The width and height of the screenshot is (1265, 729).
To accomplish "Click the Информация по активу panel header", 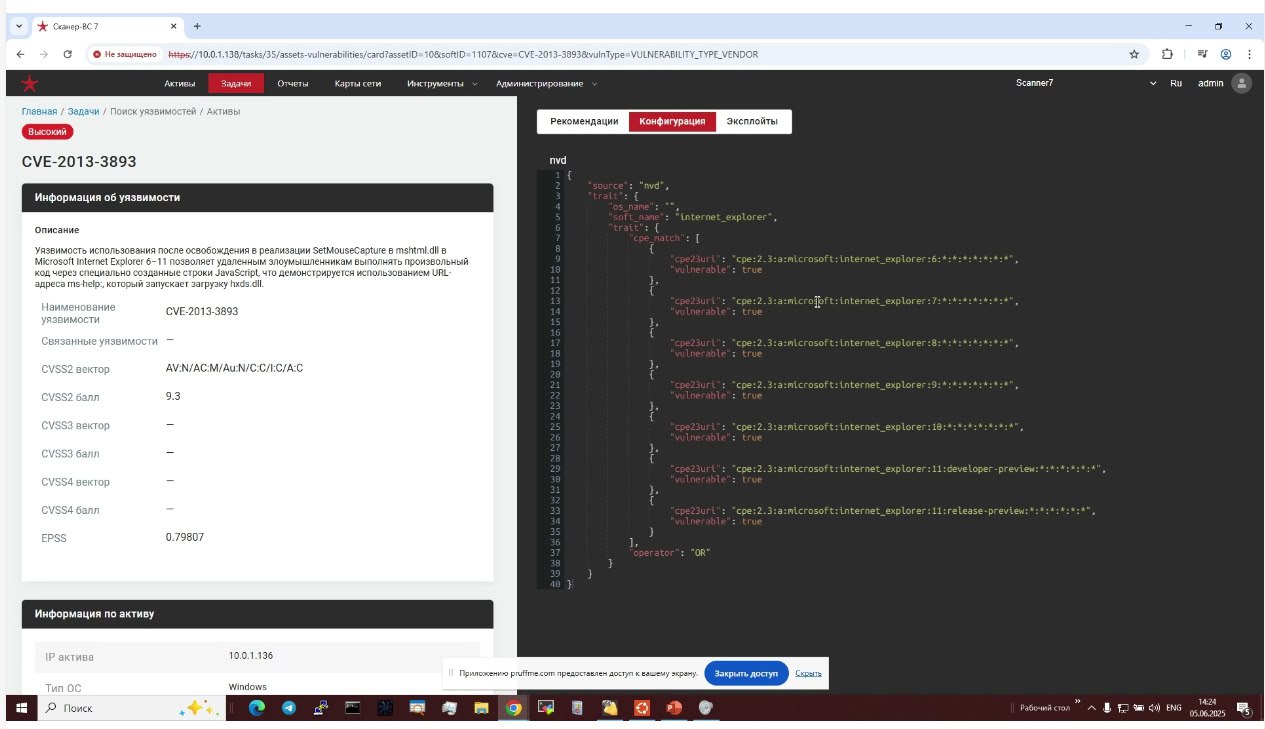I will [x=258, y=614].
